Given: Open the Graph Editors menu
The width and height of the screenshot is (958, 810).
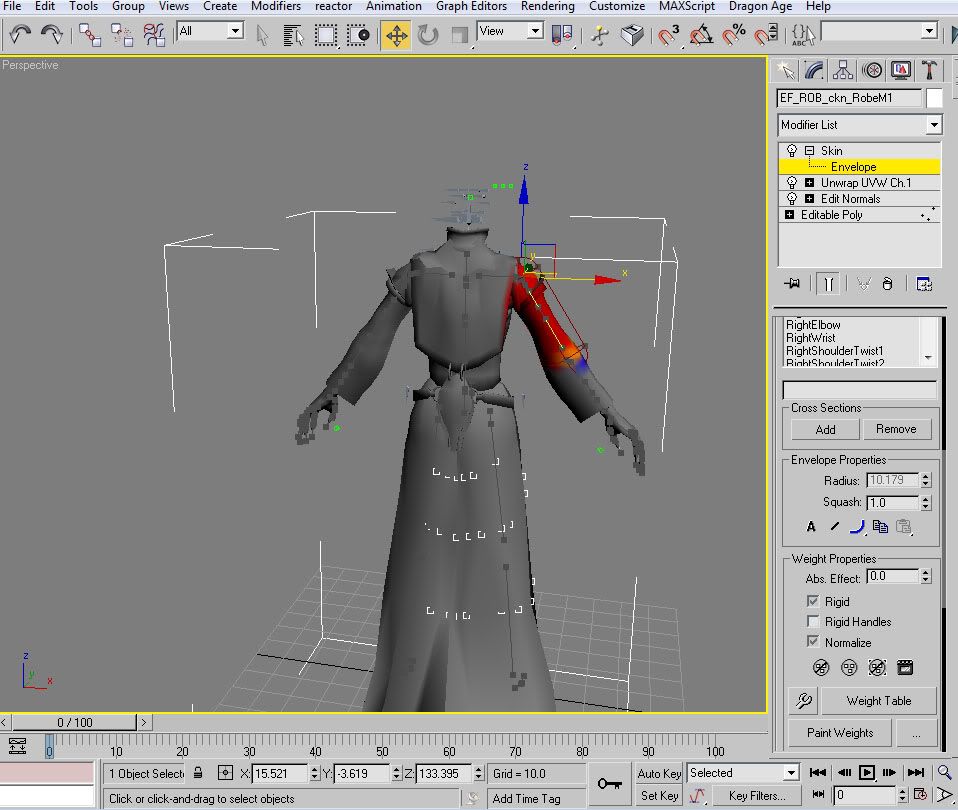Looking at the screenshot, I should tap(473, 6).
